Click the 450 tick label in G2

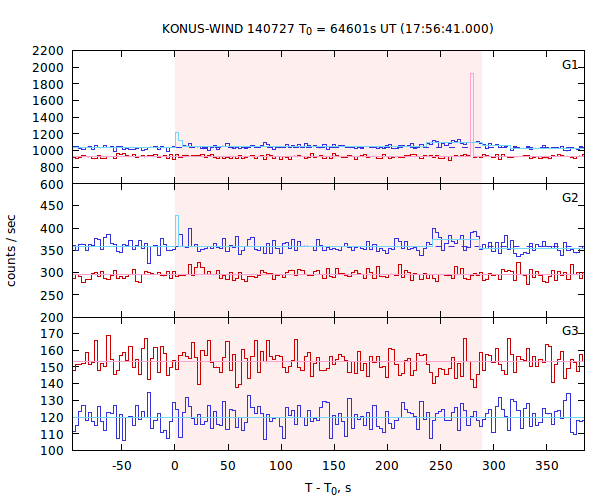[52, 206]
